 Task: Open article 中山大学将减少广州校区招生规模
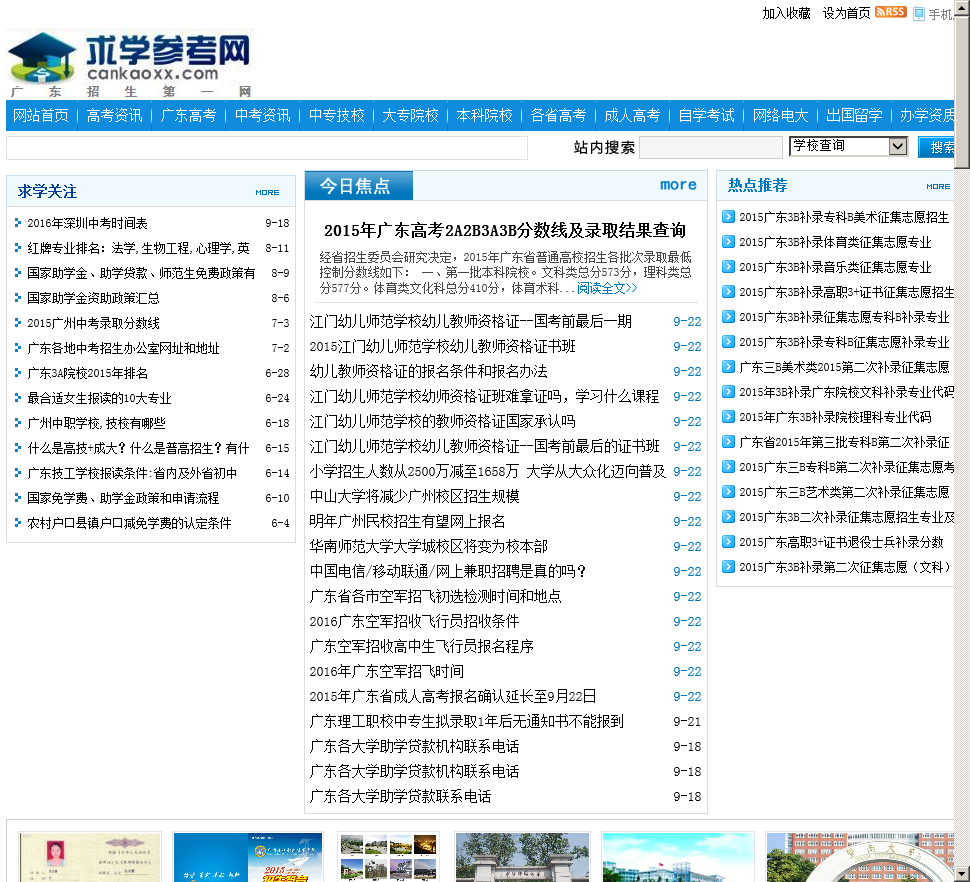(414, 496)
